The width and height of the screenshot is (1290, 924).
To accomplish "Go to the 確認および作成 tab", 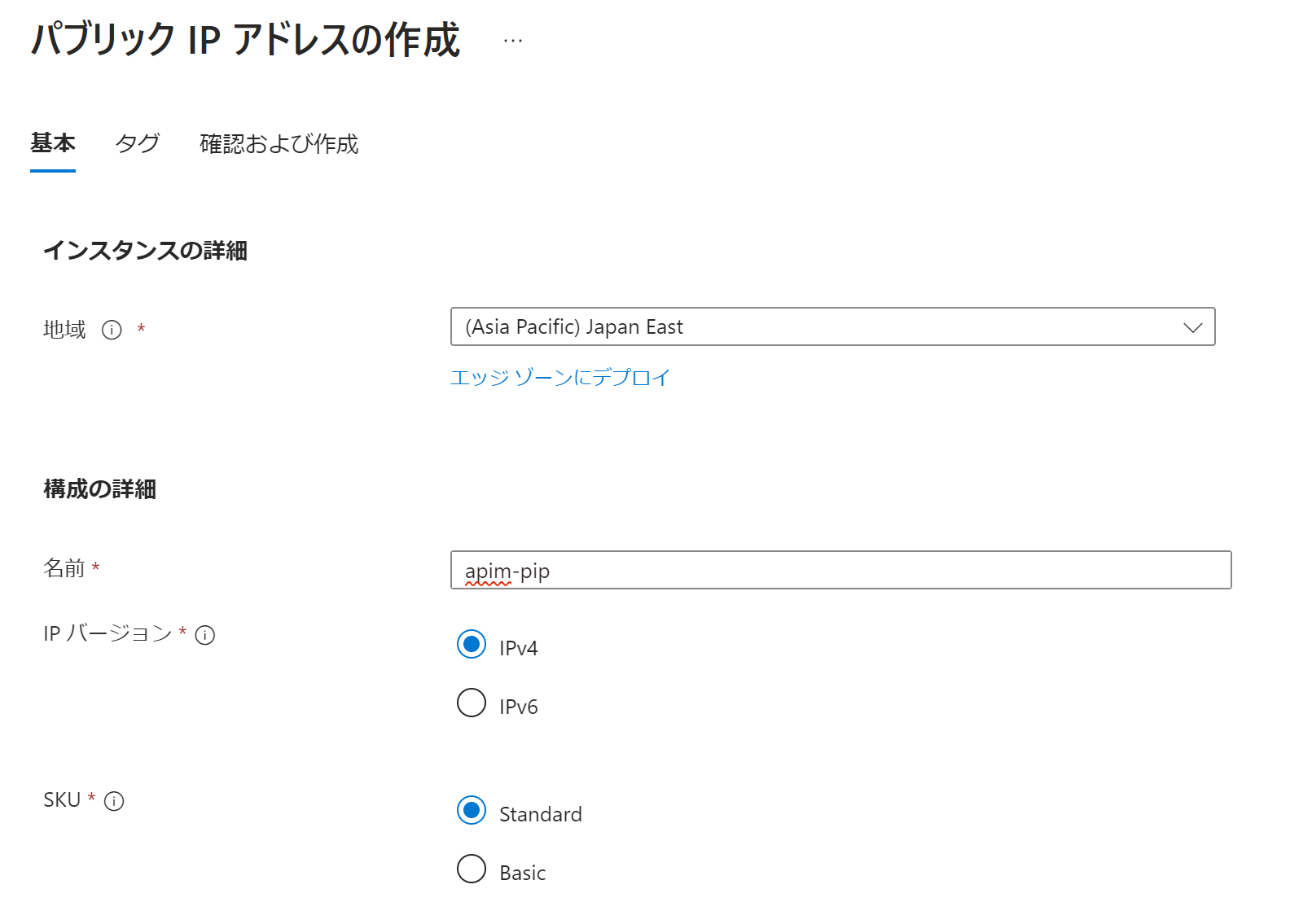I will coord(279,143).
